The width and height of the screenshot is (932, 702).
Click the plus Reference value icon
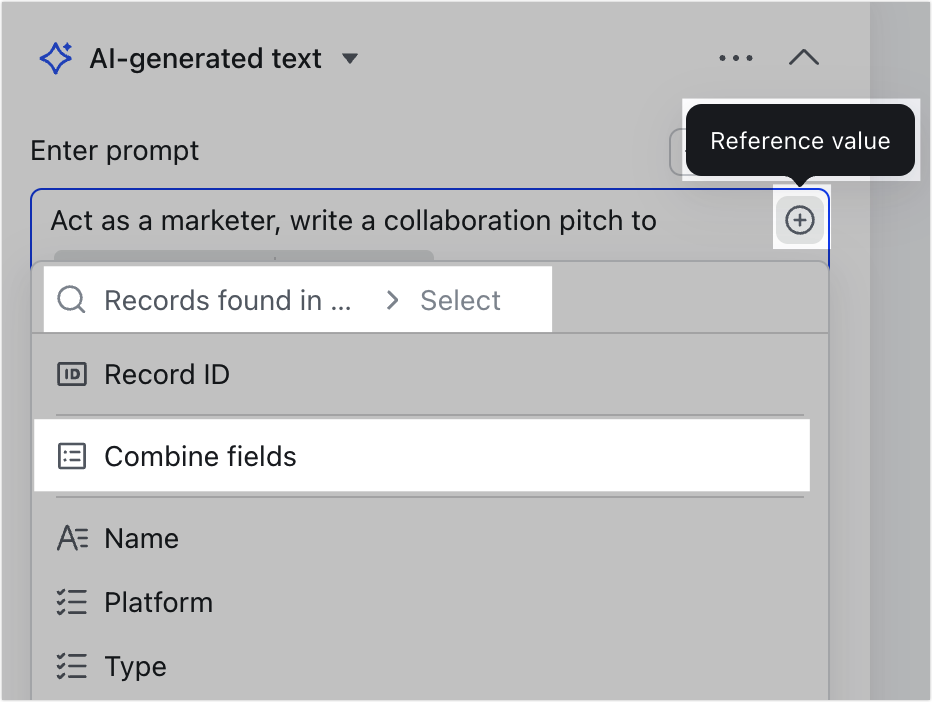coord(799,220)
